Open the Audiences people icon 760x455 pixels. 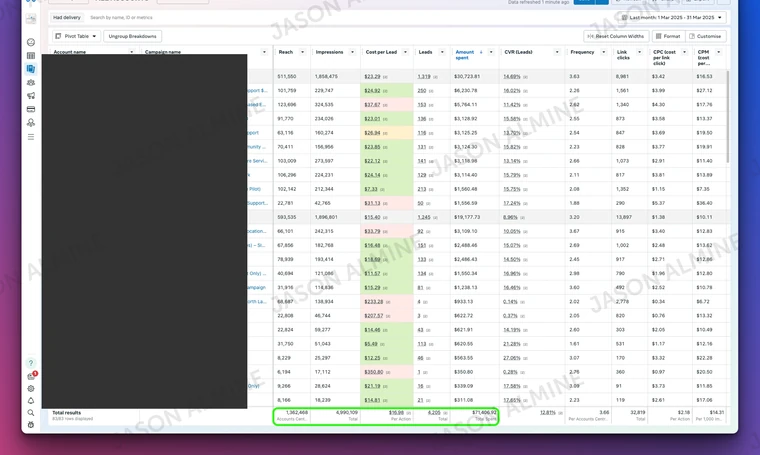click(x=31, y=82)
